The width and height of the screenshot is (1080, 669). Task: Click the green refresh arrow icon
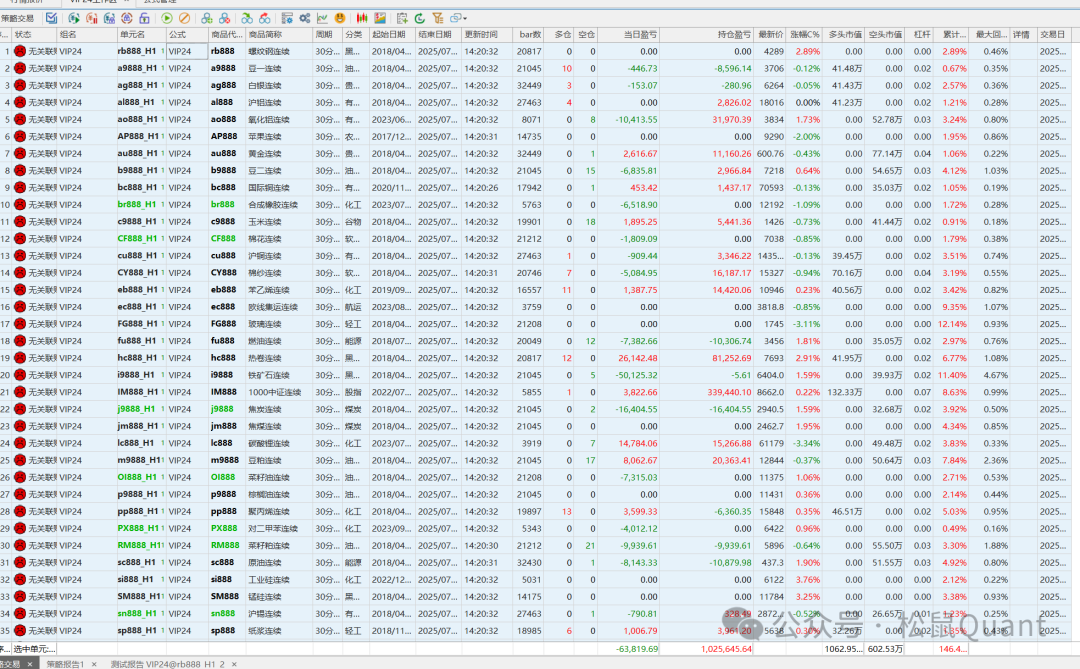point(419,18)
